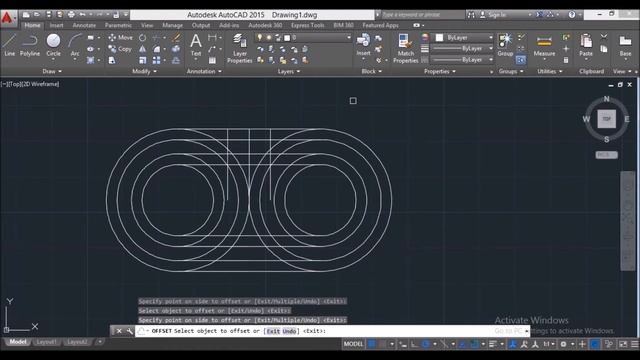Click Sign In button

493,15
